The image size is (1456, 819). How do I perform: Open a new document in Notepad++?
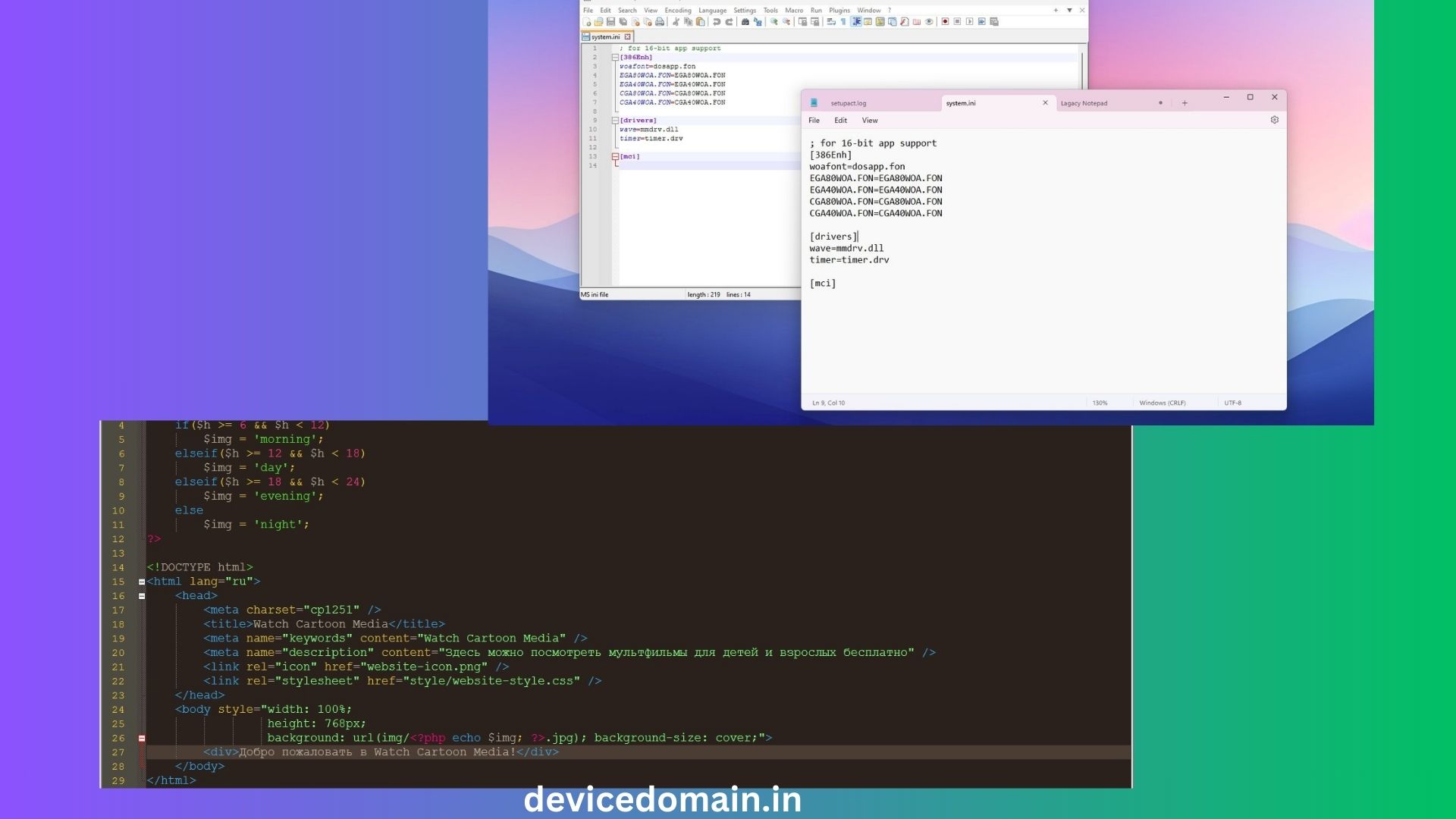[586, 21]
